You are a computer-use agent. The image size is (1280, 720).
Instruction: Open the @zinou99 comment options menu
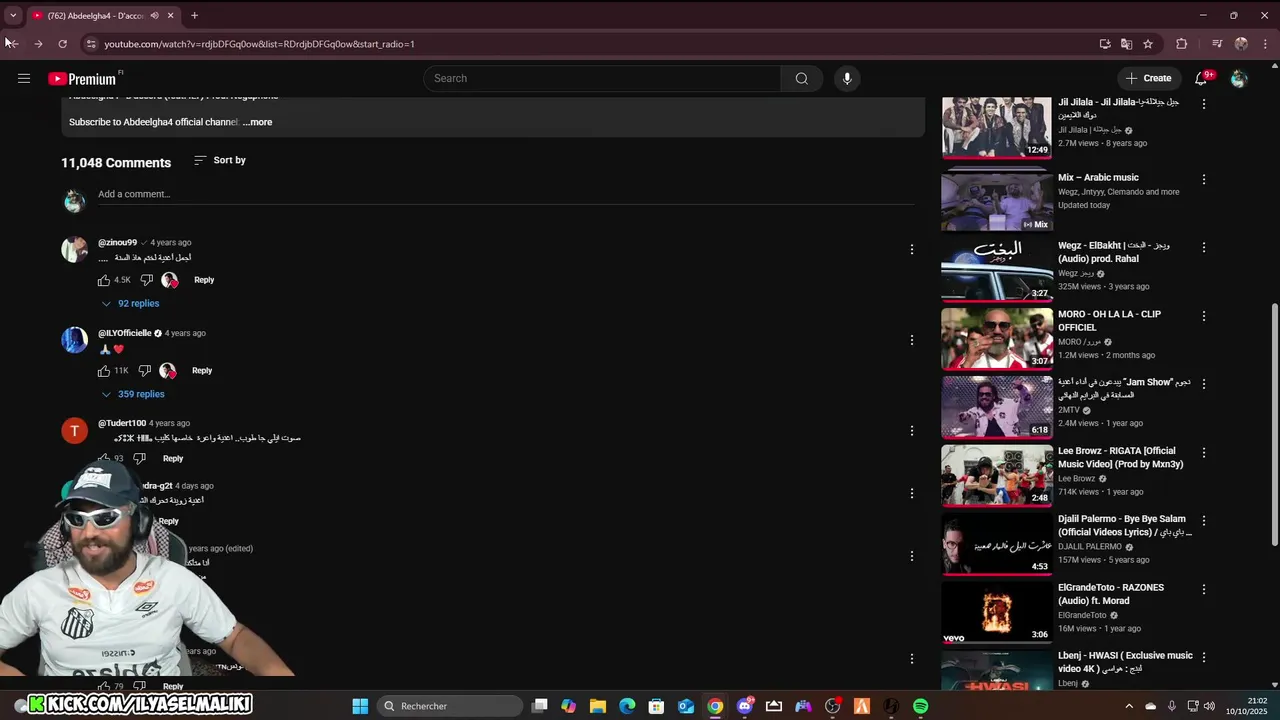(911, 249)
